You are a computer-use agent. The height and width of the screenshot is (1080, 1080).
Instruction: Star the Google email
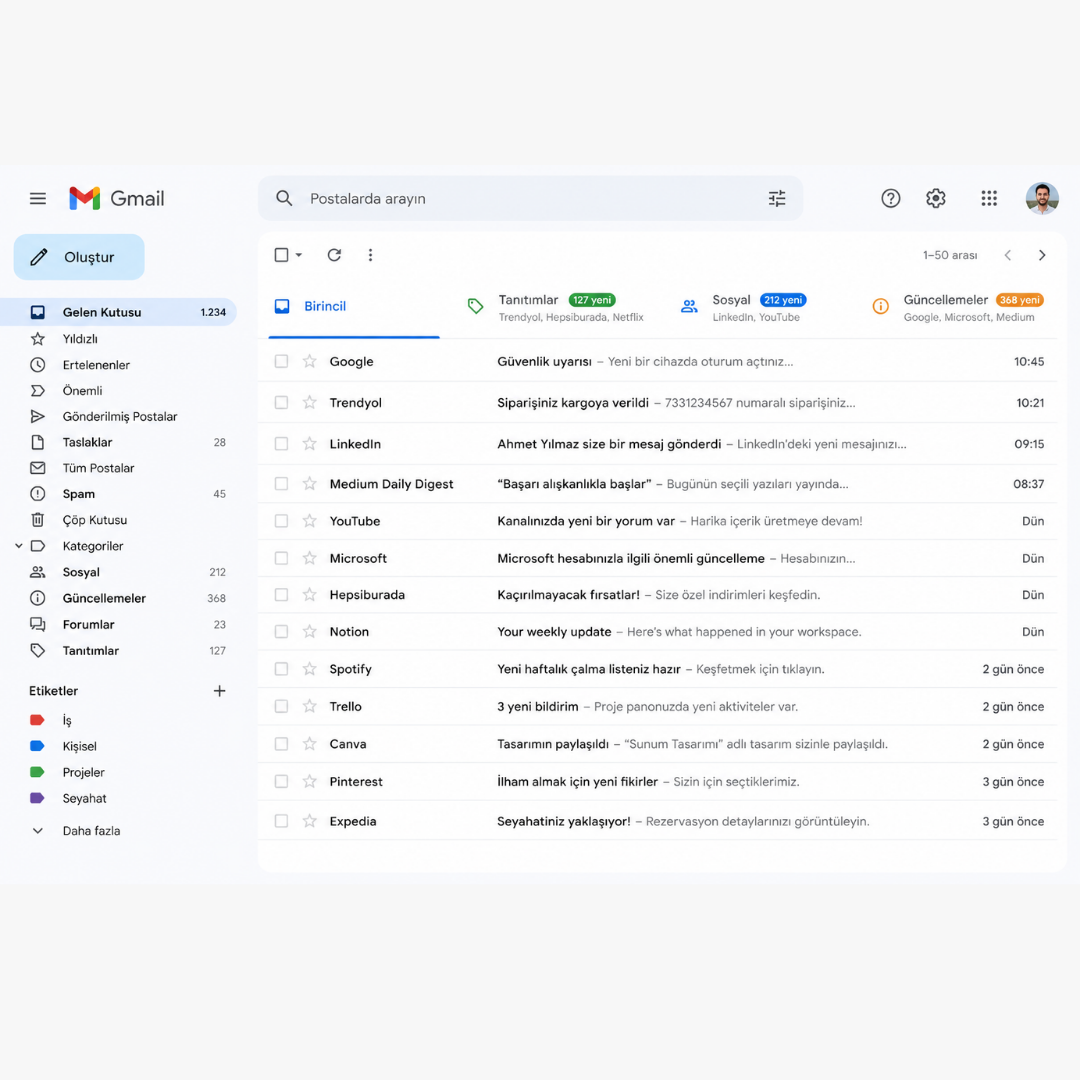click(x=309, y=361)
